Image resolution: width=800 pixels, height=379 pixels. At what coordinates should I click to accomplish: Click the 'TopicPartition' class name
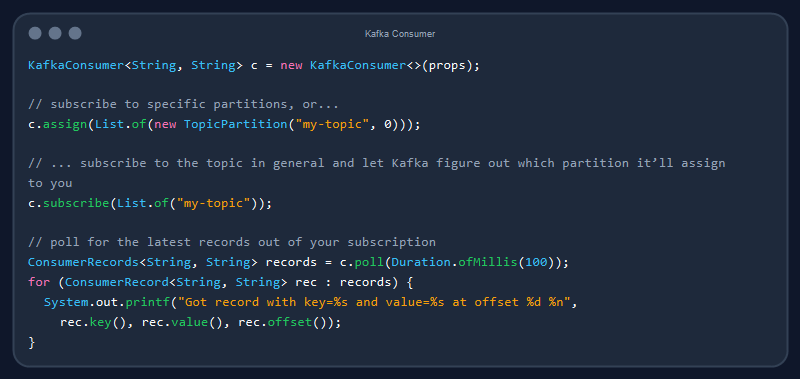236,124
